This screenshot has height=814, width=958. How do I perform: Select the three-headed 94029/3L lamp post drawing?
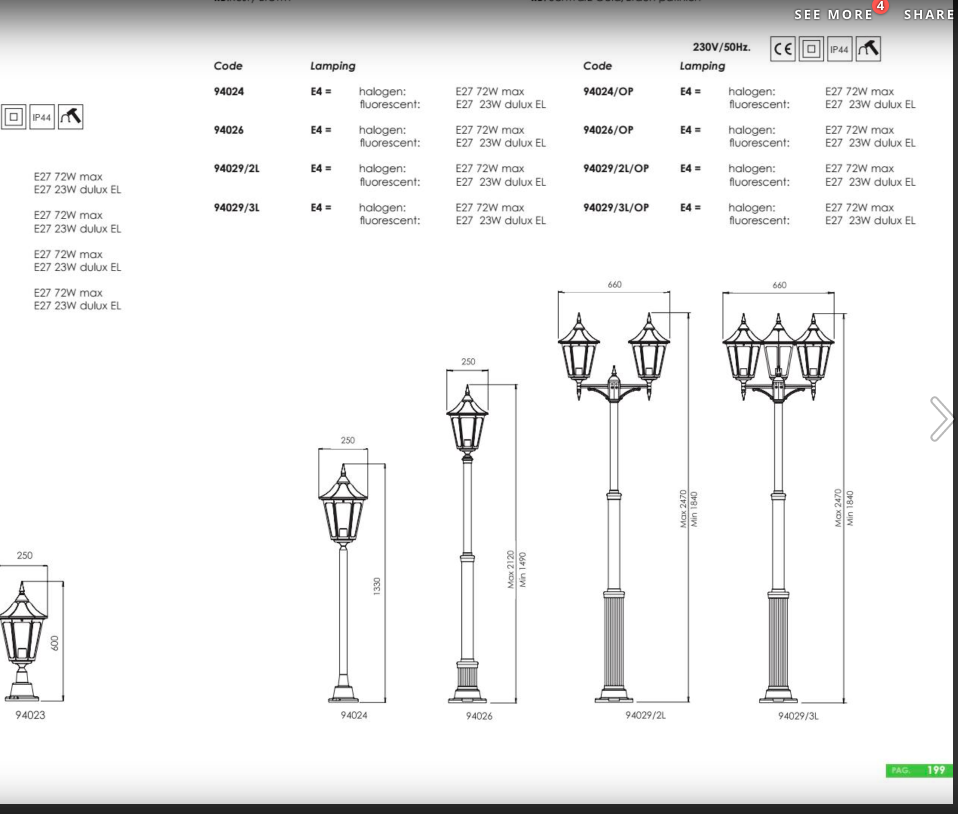click(x=779, y=500)
